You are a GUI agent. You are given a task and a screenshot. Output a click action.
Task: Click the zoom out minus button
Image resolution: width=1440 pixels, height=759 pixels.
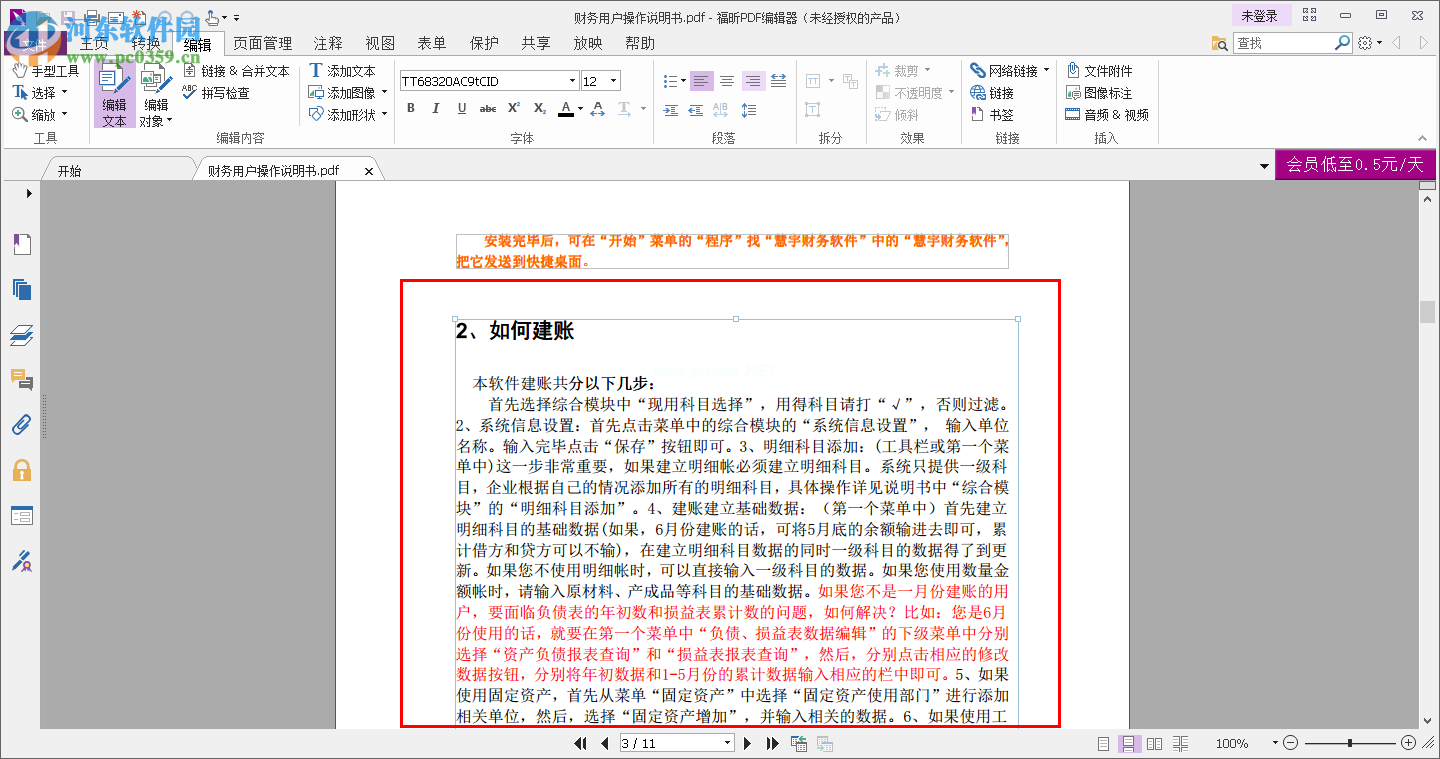(x=1291, y=743)
